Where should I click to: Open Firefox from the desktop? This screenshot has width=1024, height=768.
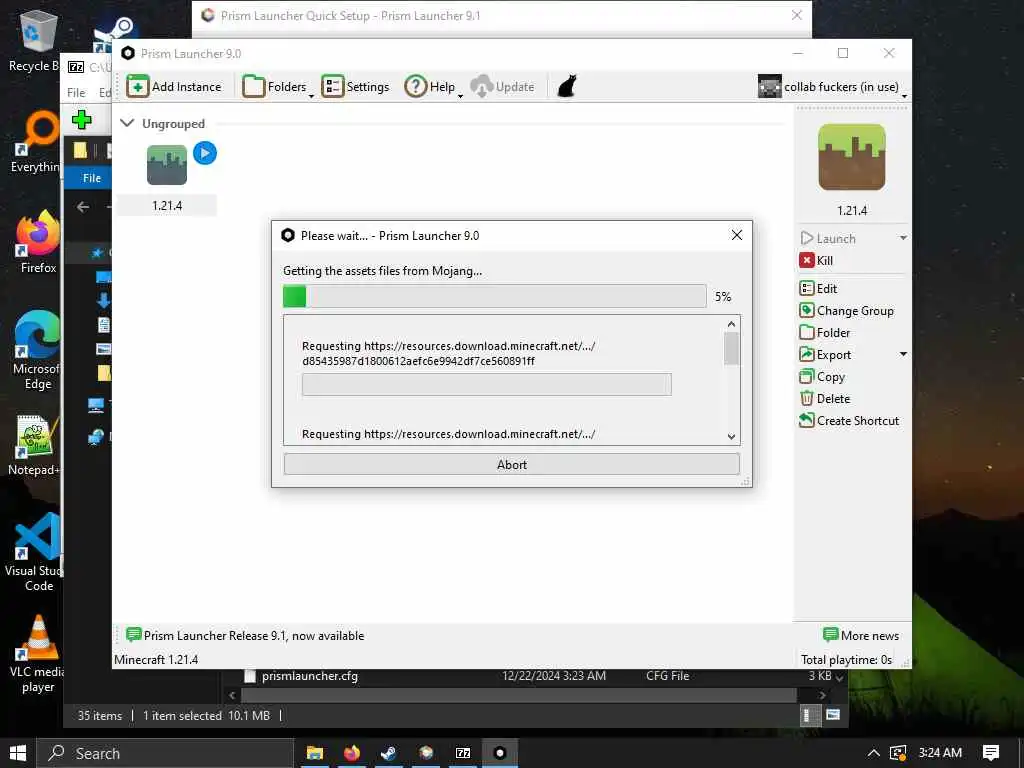(38, 242)
